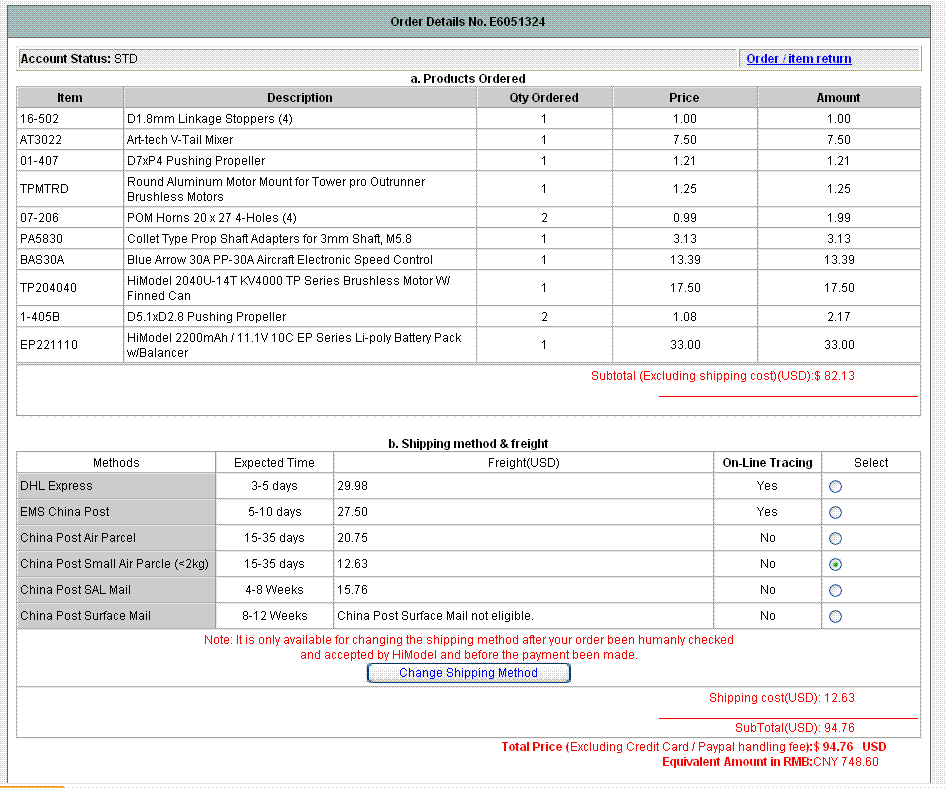The image size is (946, 788).
Task: Click the Description column header
Action: [299, 98]
